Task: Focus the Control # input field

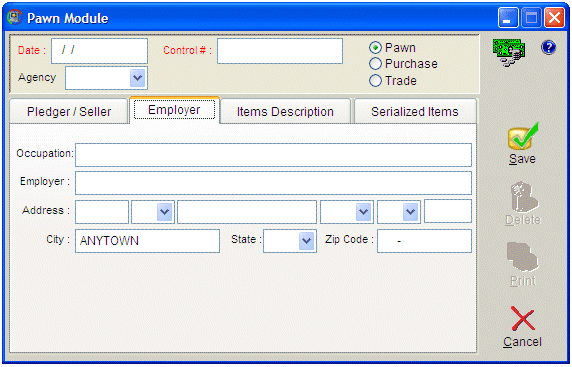Action: tap(280, 51)
